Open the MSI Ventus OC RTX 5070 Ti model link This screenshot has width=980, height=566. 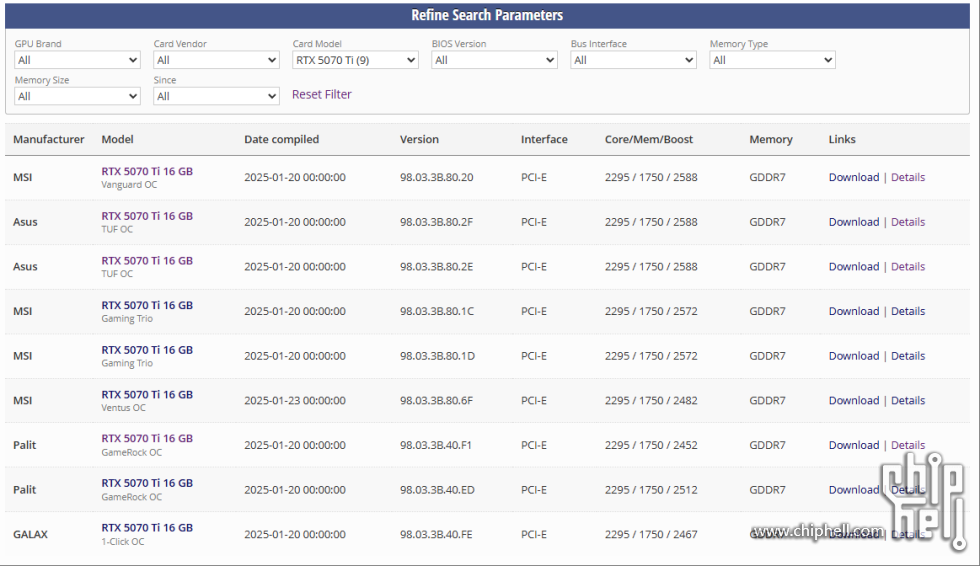[x=147, y=395]
